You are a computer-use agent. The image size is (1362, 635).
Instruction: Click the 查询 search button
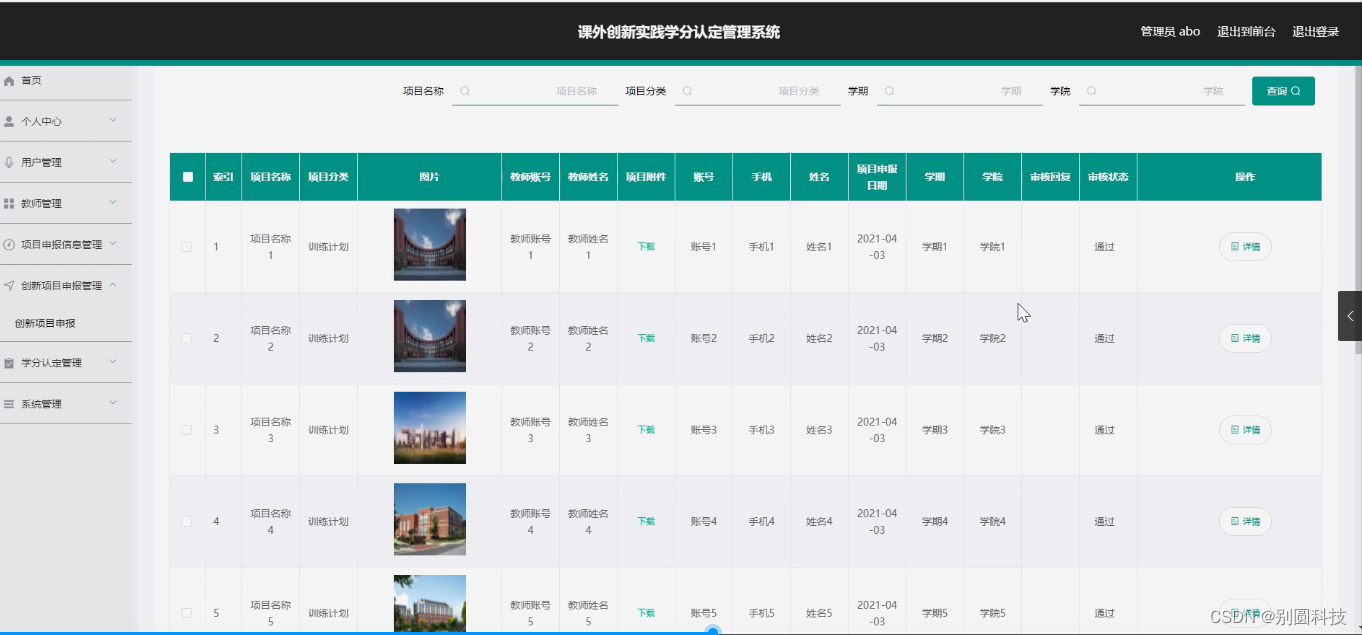[x=1283, y=90]
